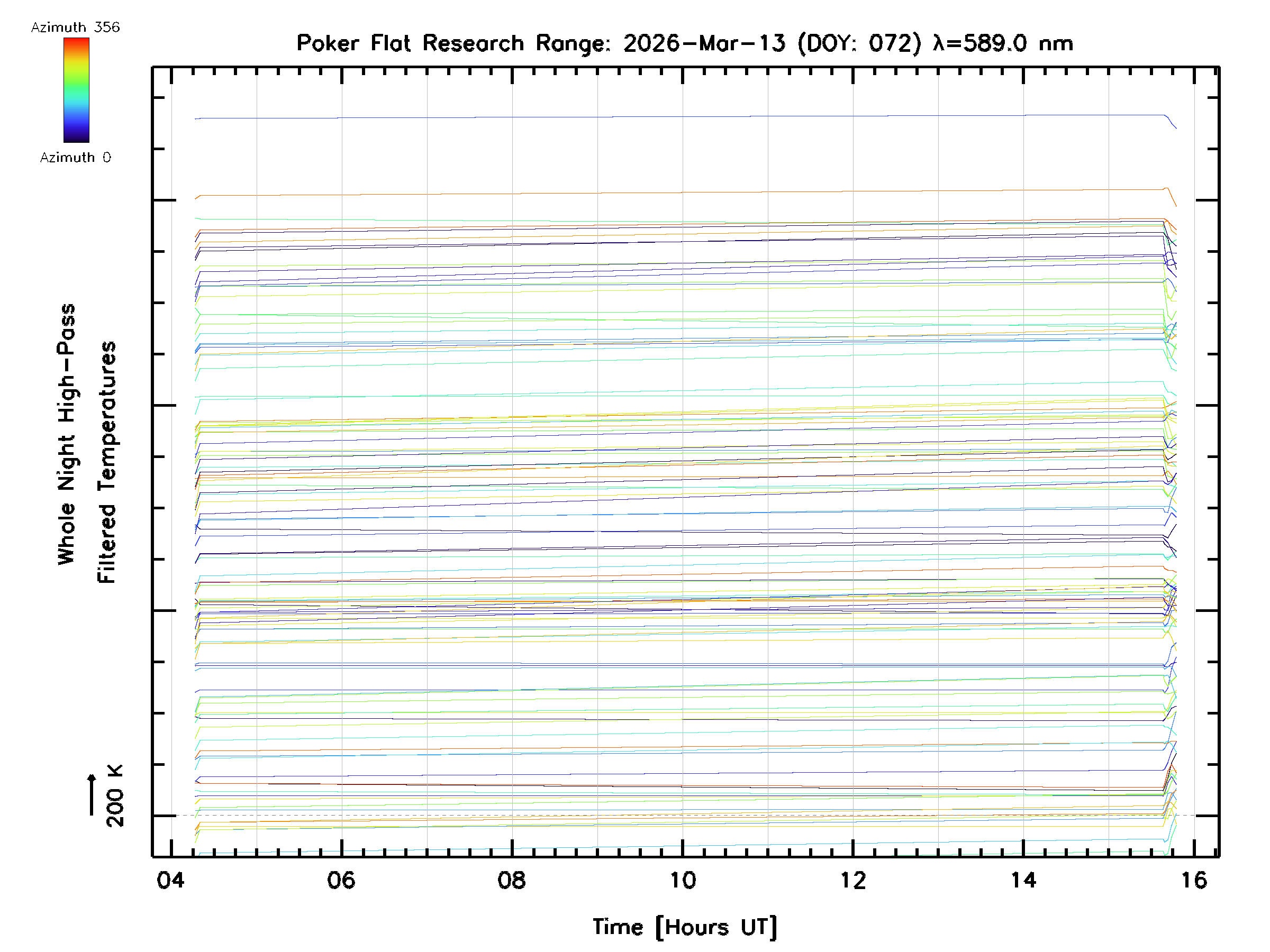Click the upward scale arrow icon
This screenshot has height=952, width=1270.
(x=92, y=795)
